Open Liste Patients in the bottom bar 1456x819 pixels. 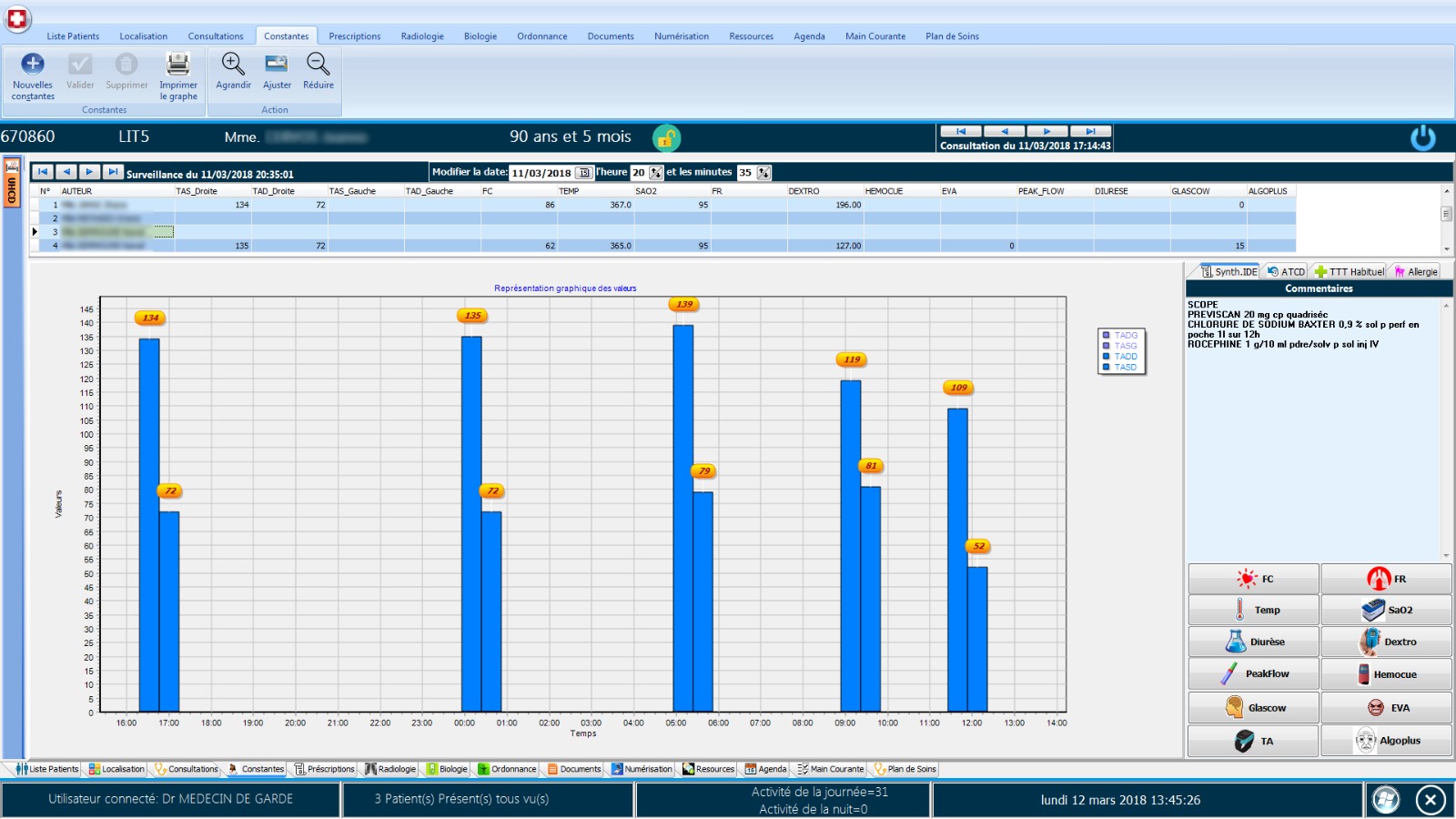(x=47, y=769)
